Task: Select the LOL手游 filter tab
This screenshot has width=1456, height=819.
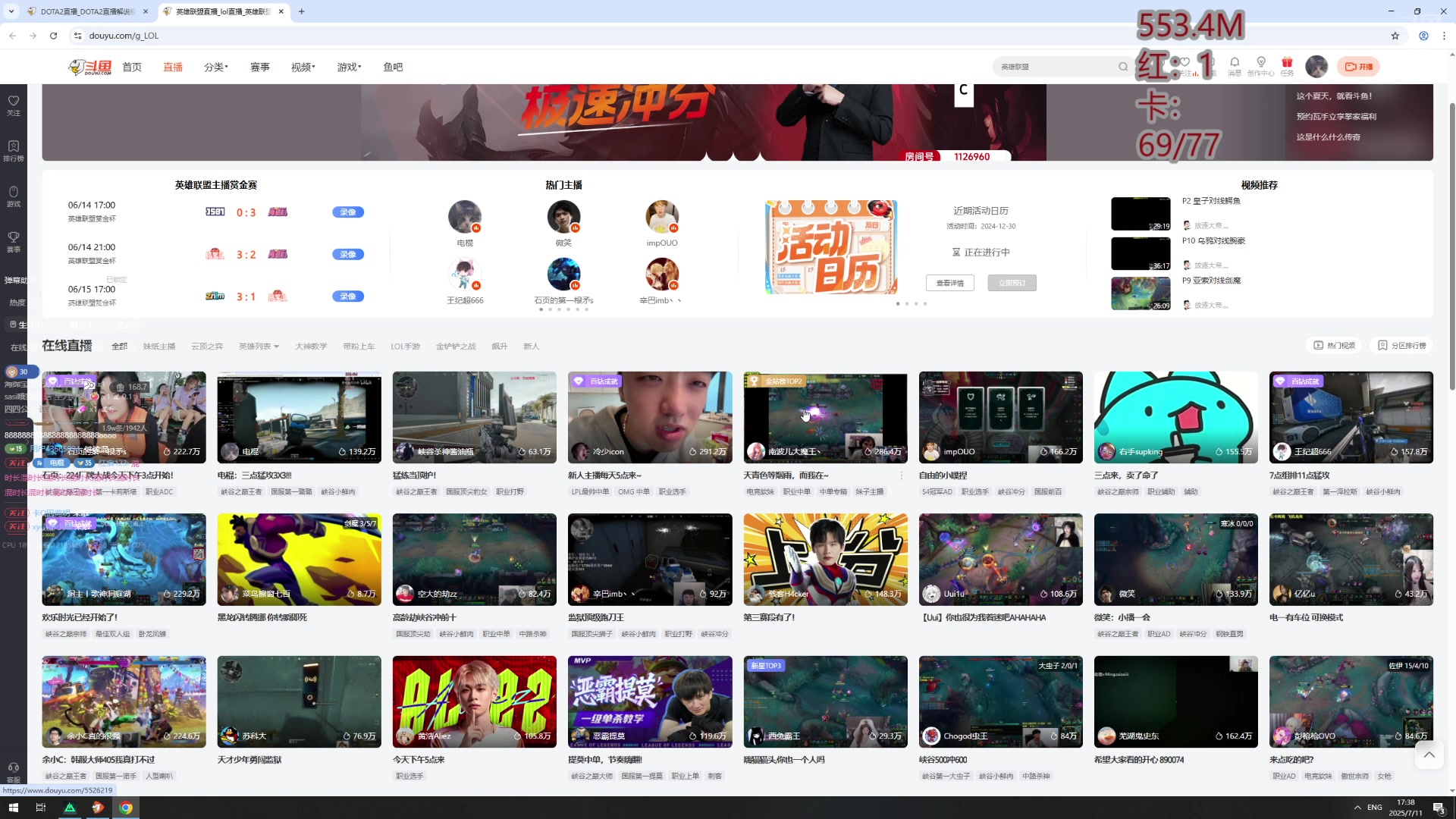Action: [x=405, y=347]
